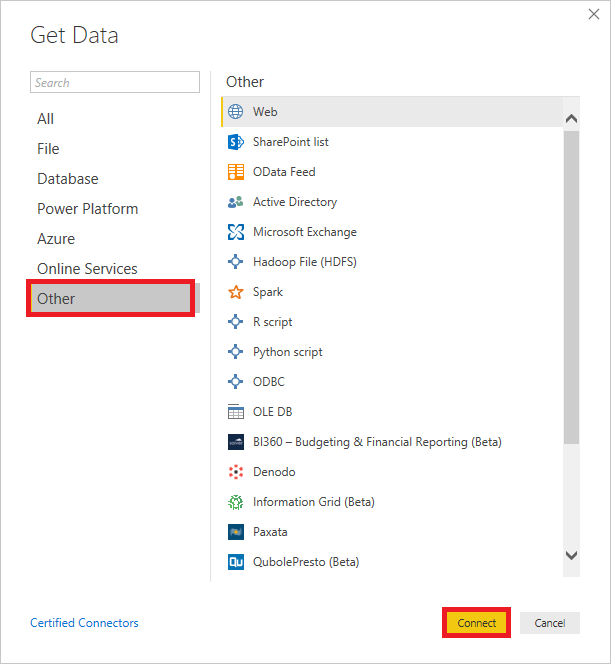This screenshot has height=664, width=611.
Task: Click the Connect button
Action: (x=476, y=623)
